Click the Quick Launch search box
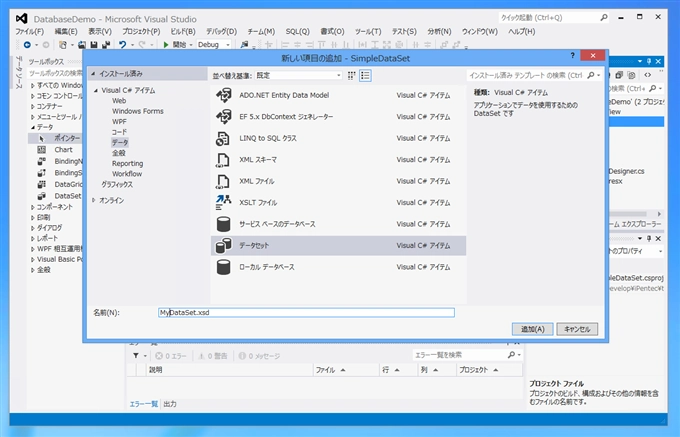Image resolution: width=680 pixels, height=437 pixels. (549, 18)
